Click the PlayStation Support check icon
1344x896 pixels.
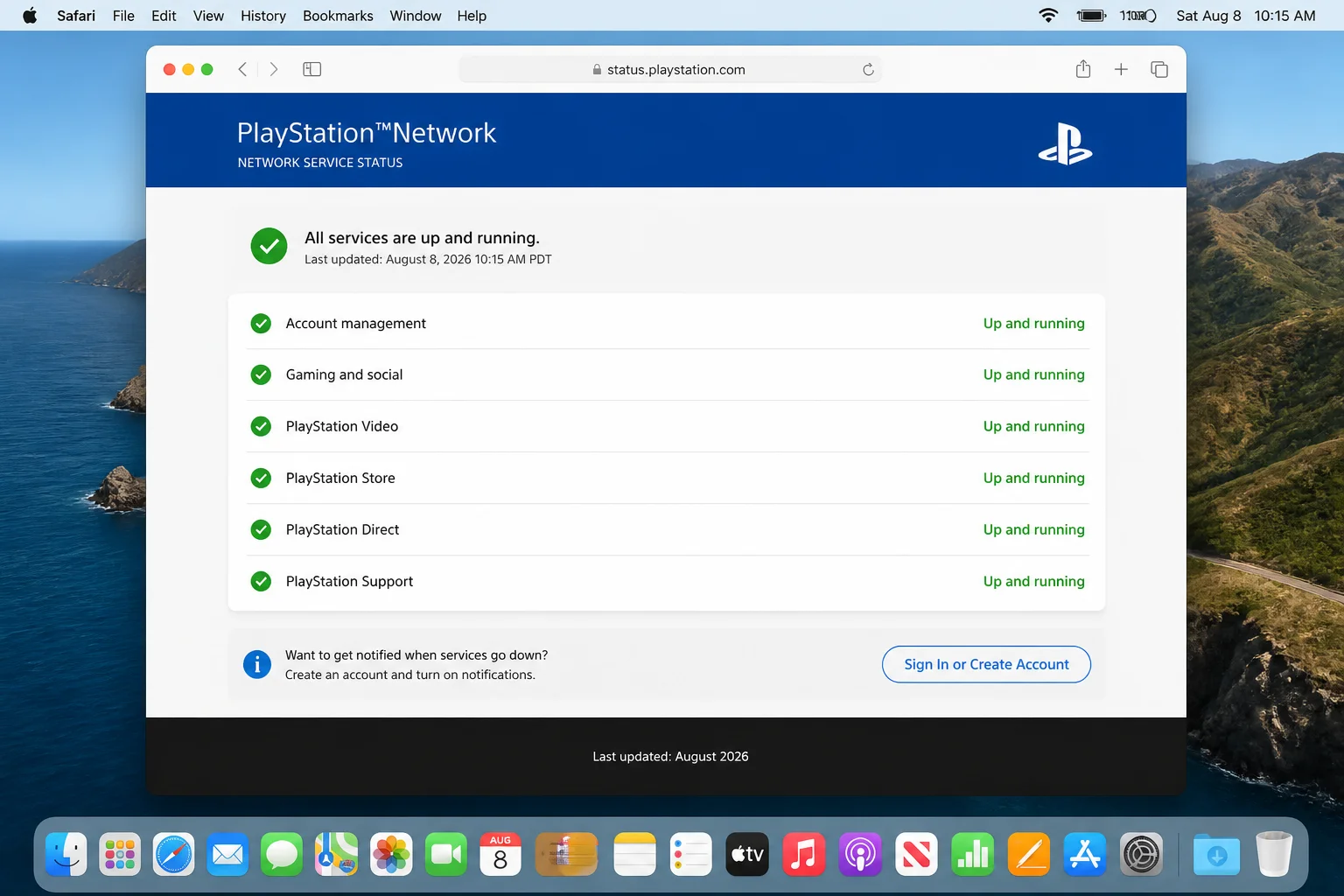(261, 581)
